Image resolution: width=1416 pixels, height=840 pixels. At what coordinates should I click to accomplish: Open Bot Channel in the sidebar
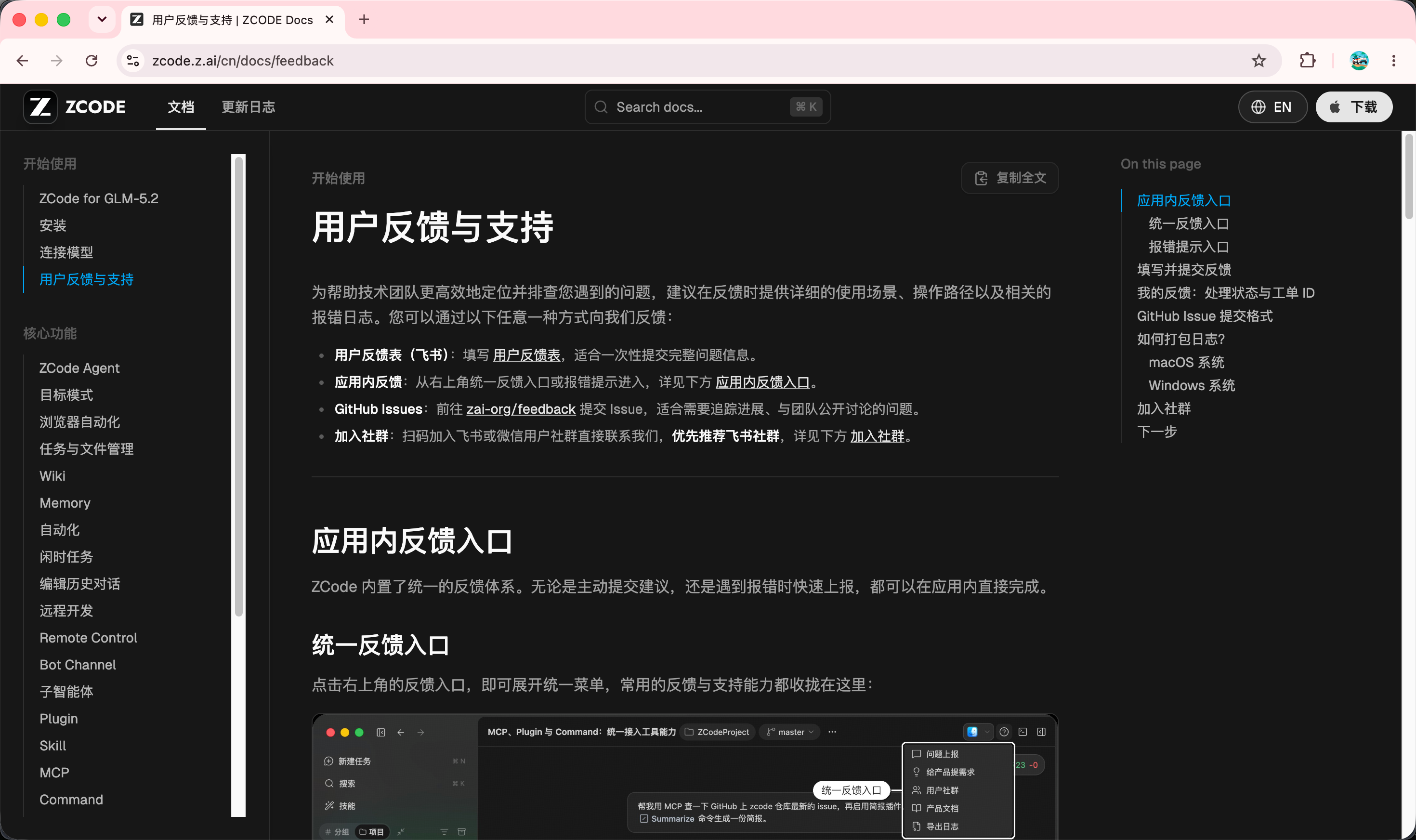[78, 665]
